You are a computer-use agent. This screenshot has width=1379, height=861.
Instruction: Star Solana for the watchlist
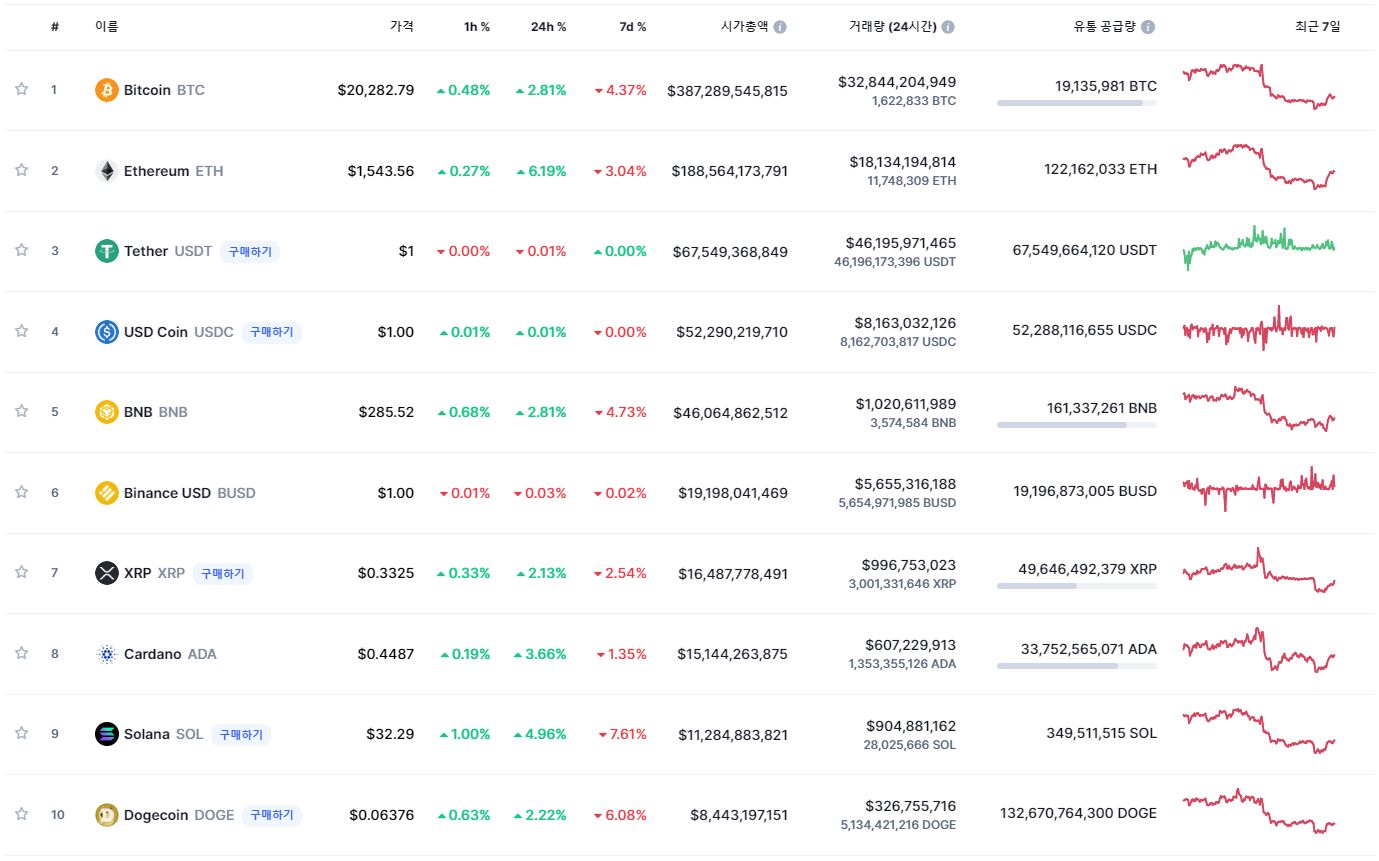tap(21, 733)
